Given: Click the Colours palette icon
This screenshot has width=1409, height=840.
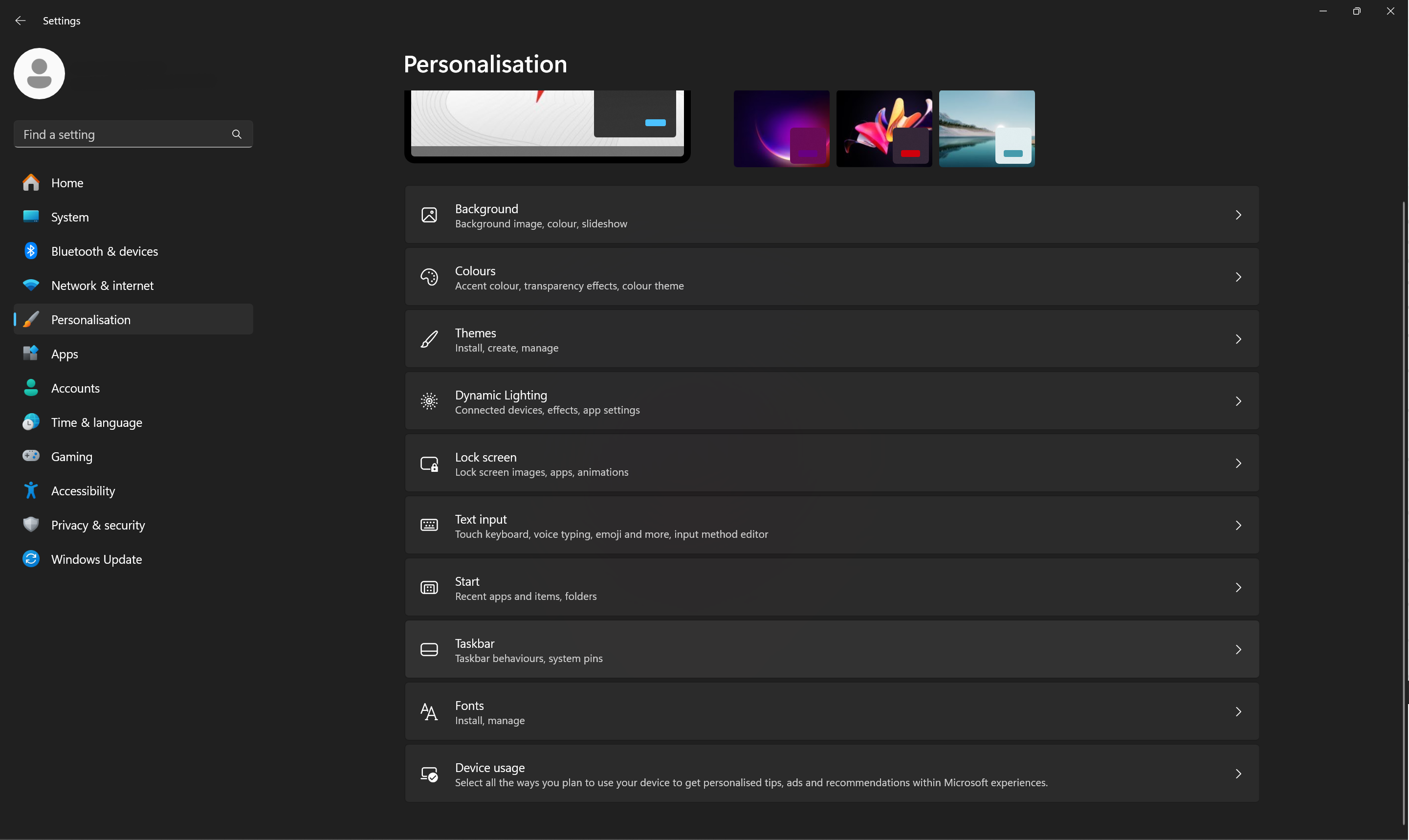Looking at the screenshot, I should 429,277.
